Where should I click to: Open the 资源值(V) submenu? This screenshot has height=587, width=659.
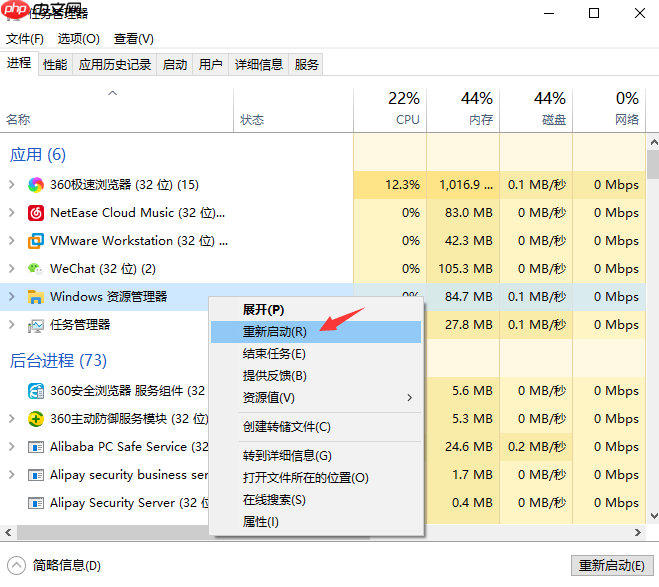pyautogui.click(x=316, y=397)
